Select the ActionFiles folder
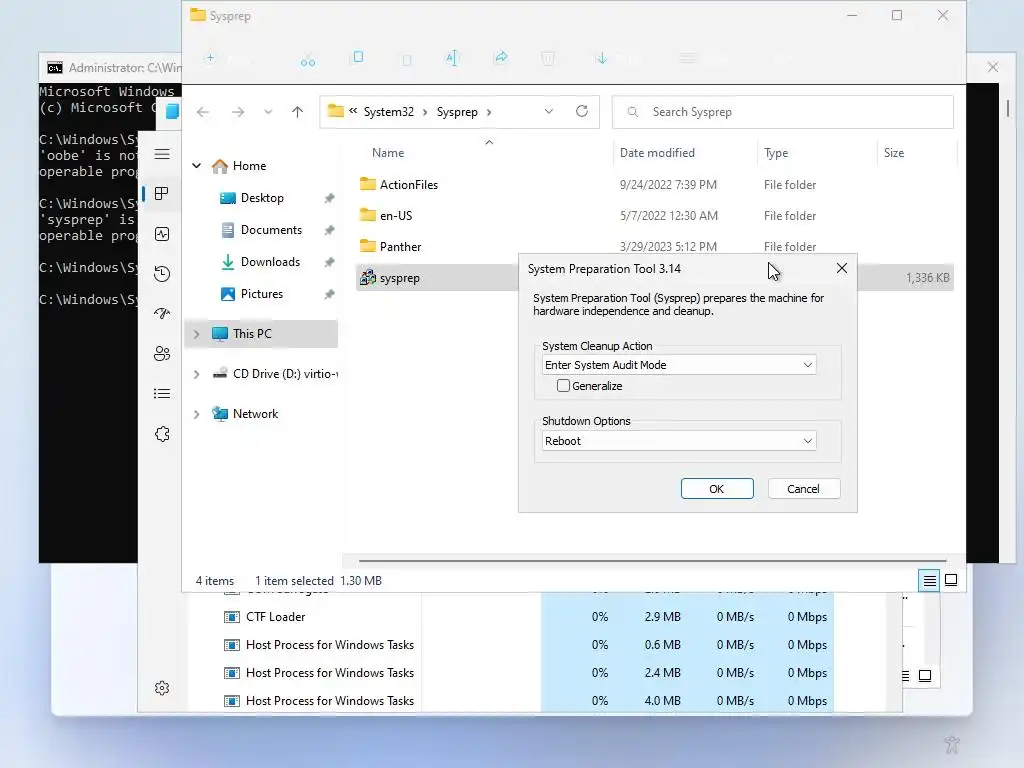The height and width of the screenshot is (768, 1024). [x=409, y=185]
